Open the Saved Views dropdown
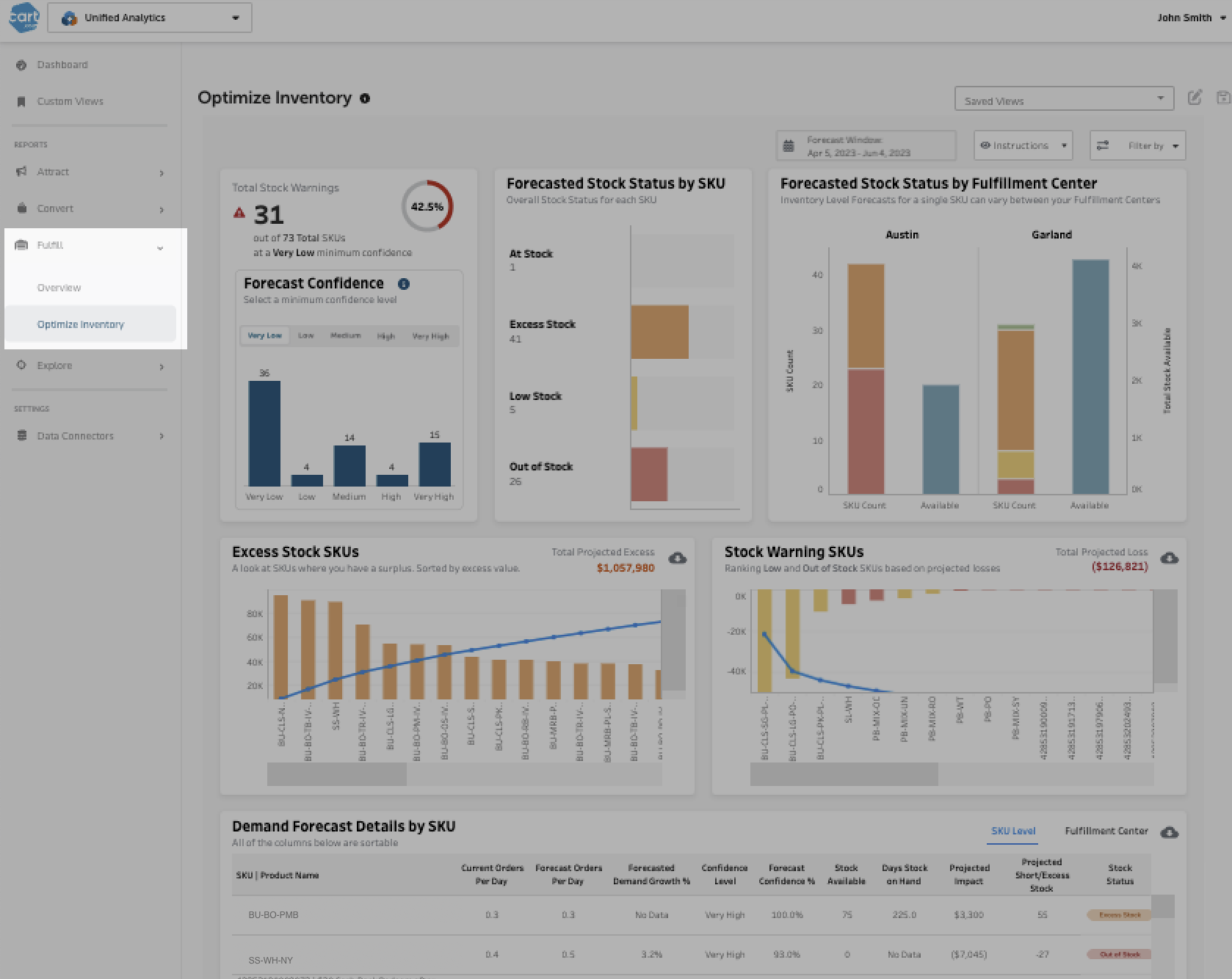Screen dimensions: 1232x979 point(1064,99)
